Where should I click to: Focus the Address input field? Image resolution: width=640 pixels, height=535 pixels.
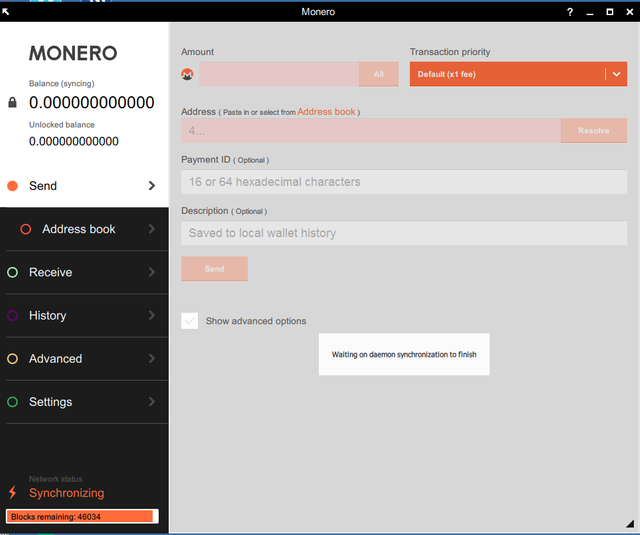(x=371, y=131)
